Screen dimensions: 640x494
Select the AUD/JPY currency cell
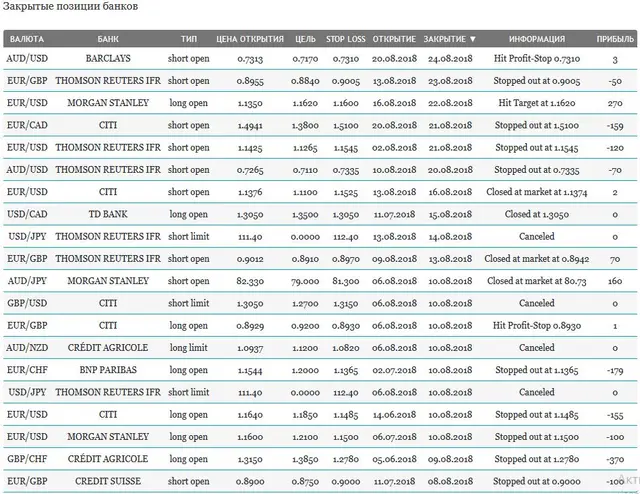click(x=27, y=281)
